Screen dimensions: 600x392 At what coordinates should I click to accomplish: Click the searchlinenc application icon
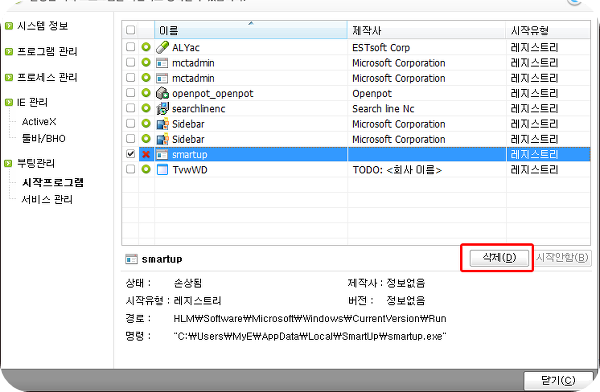pos(162,108)
